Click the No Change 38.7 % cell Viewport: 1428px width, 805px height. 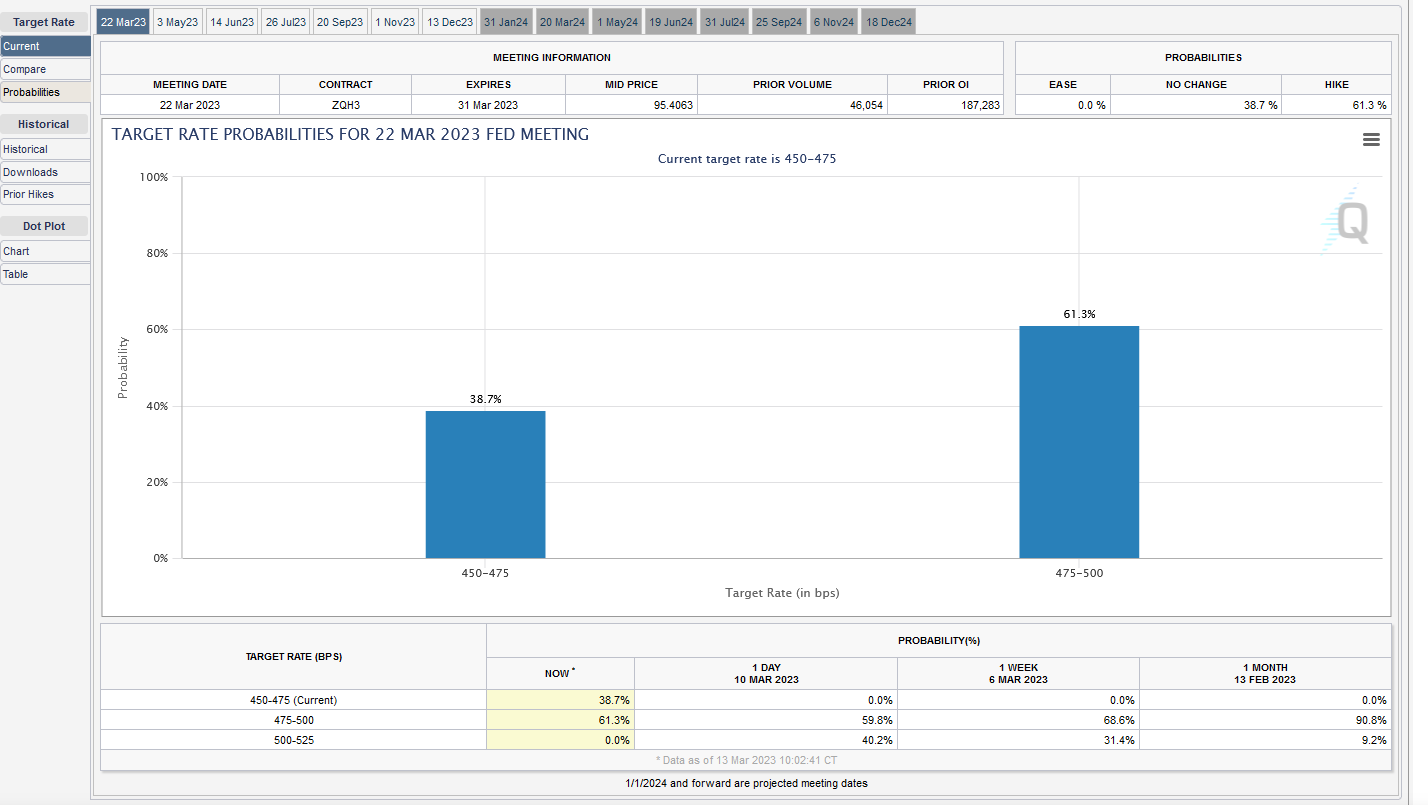pyautogui.click(x=1196, y=105)
